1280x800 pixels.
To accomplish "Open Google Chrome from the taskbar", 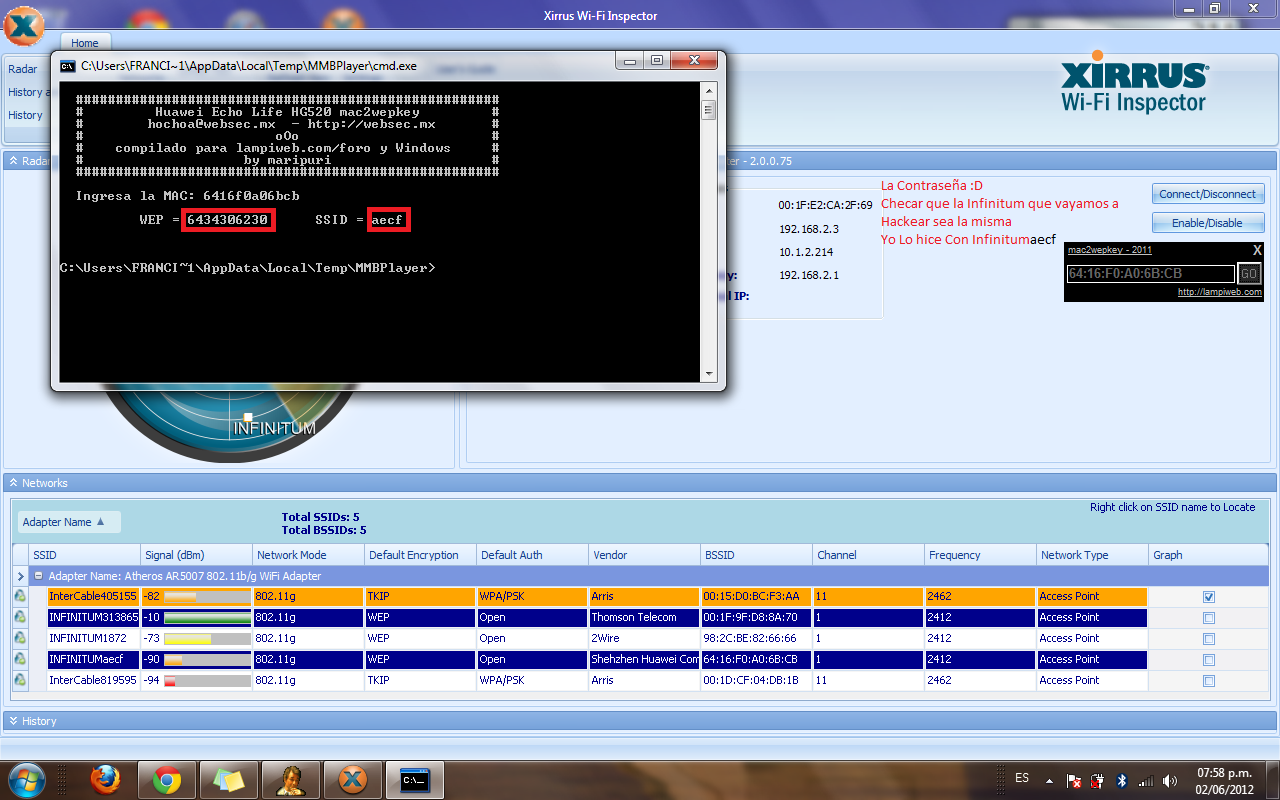I will click(x=166, y=780).
